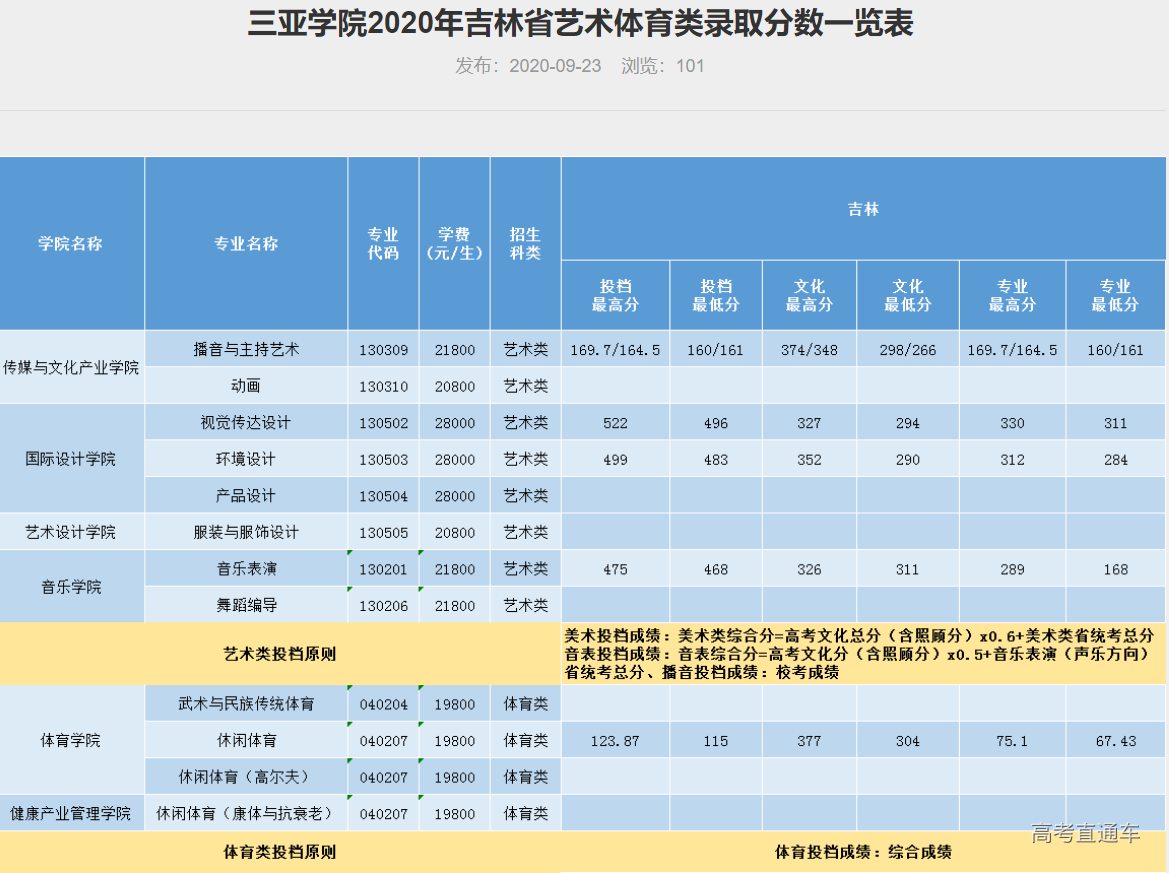Select the 休闲体育（高尔夫）major cell
The height and width of the screenshot is (873, 1169).
[x=246, y=777]
